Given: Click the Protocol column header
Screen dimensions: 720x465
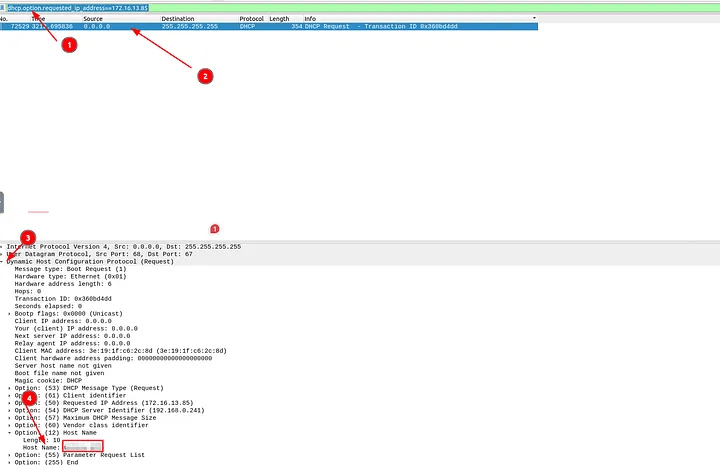Looking at the screenshot, I should pos(252,18).
